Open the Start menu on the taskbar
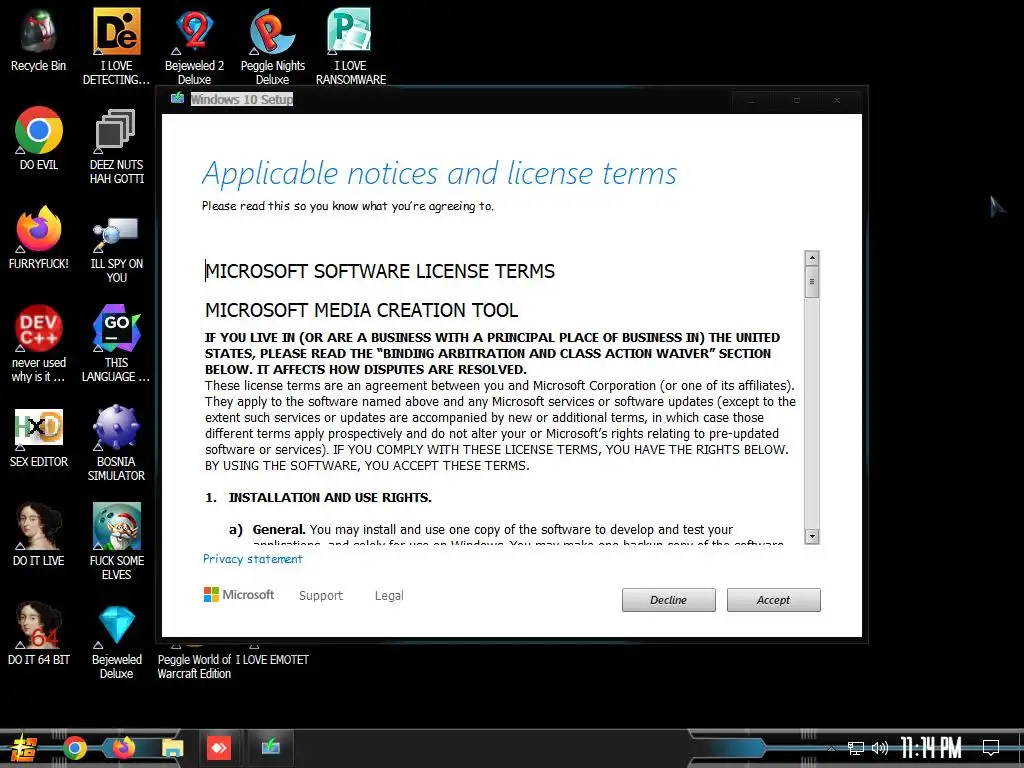Viewport: 1024px width, 768px height. pyautogui.click(x=24, y=748)
